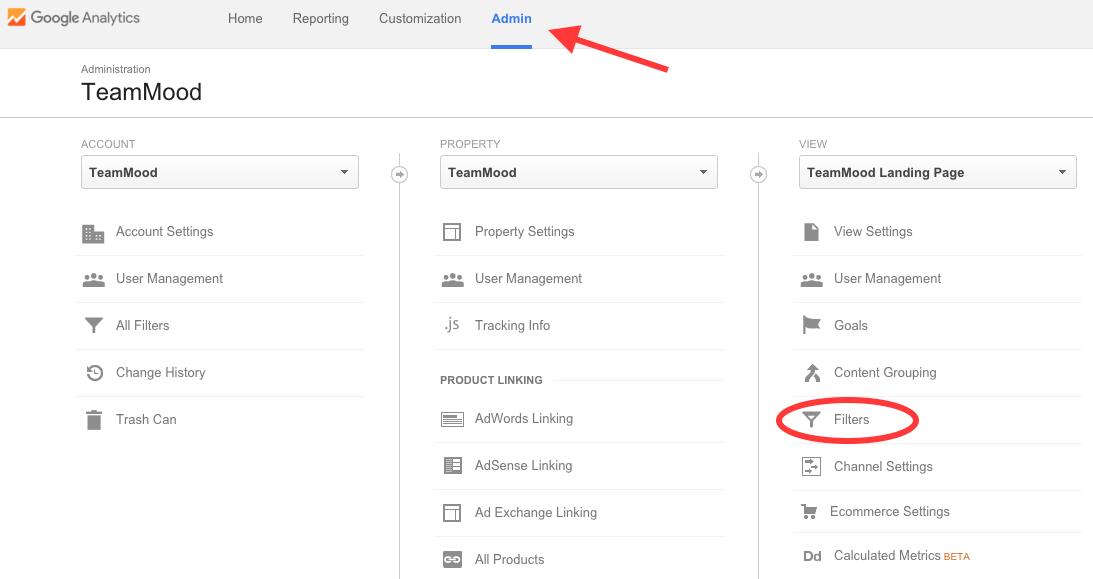Expand the Account TeamMood dropdown
This screenshot has width=1093, height=579.
click(x=220, y=172)
